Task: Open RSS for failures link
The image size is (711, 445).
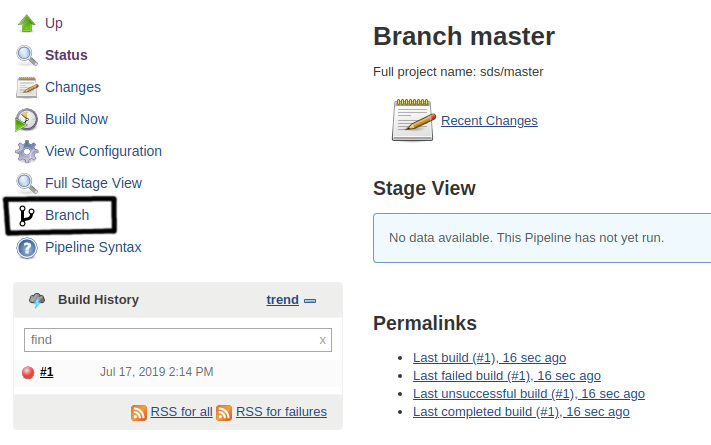Action: (x=281, y=412)
